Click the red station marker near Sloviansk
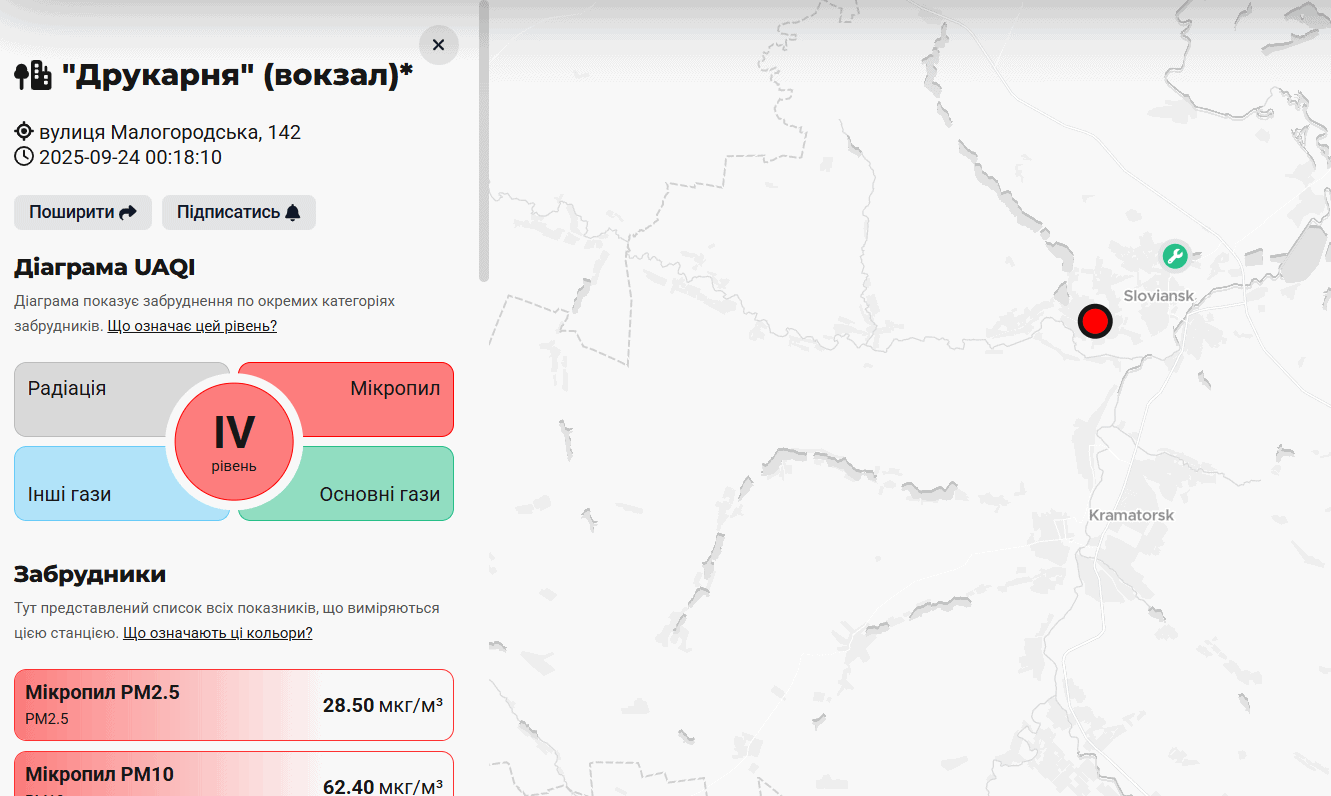The height and width of the screenshot is (796, 1331). tap(1095, 322)
